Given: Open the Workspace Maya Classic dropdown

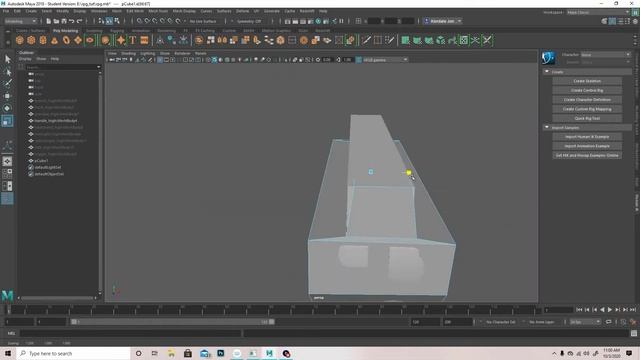Looking at the screenshot, I should 598,12.
